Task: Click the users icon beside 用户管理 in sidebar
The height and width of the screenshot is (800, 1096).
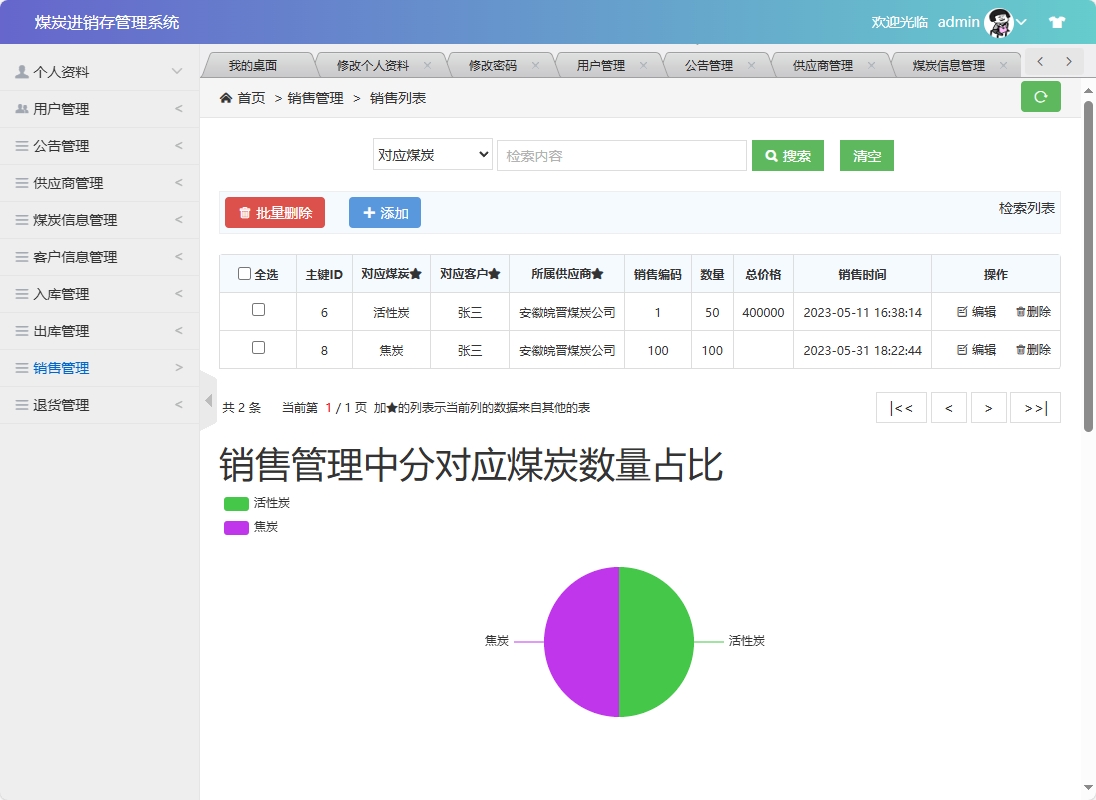Action: (22, 108)
